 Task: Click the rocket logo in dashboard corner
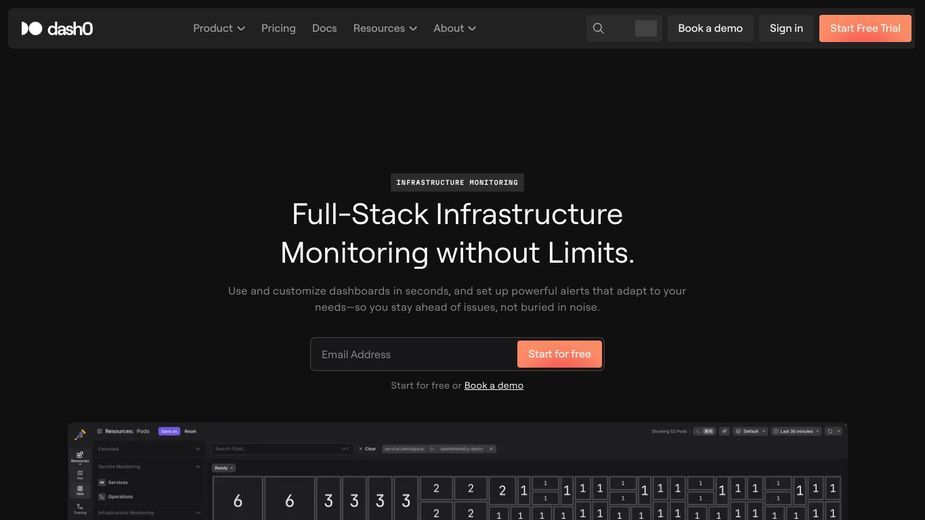click(80, 435)
